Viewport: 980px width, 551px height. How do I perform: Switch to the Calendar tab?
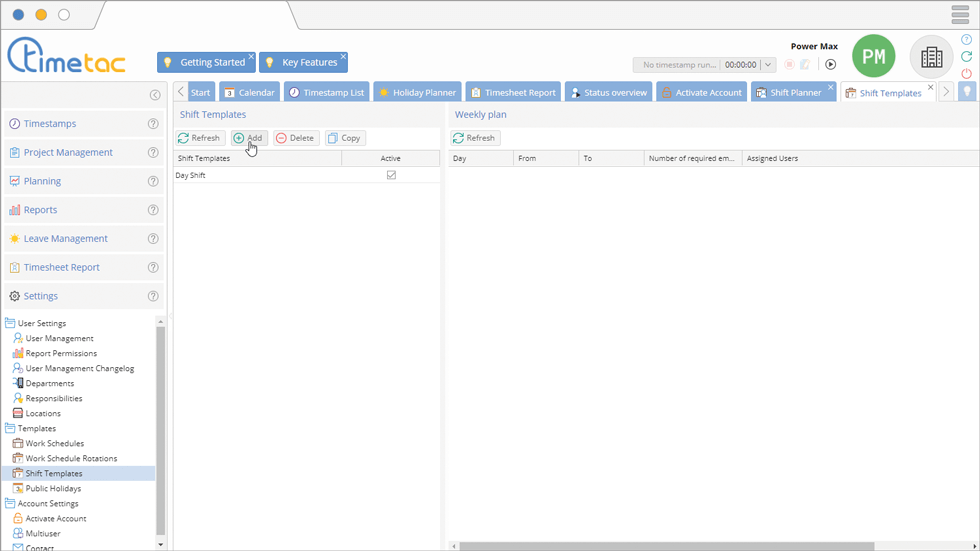pos(249,92)
